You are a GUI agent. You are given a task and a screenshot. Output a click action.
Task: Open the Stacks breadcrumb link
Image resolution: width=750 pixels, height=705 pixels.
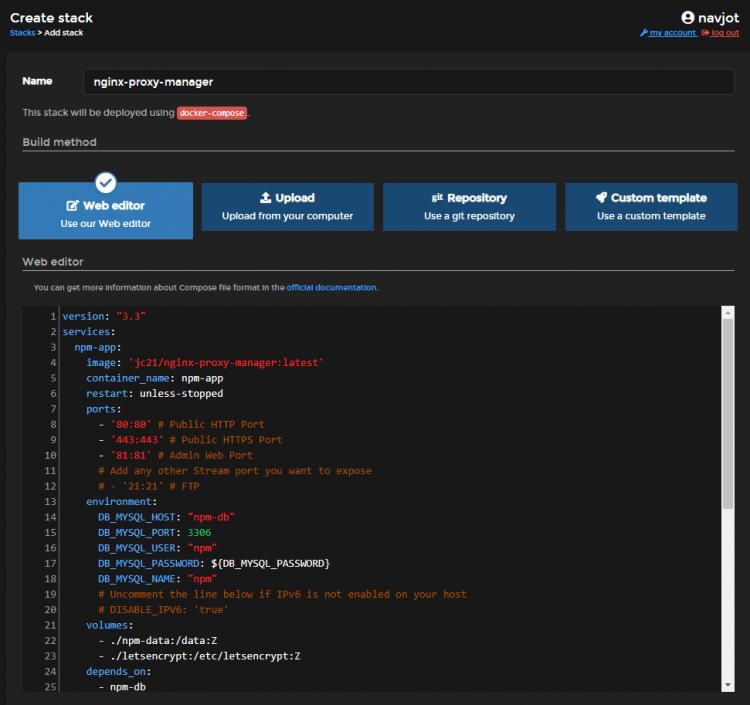coord(22,33)
